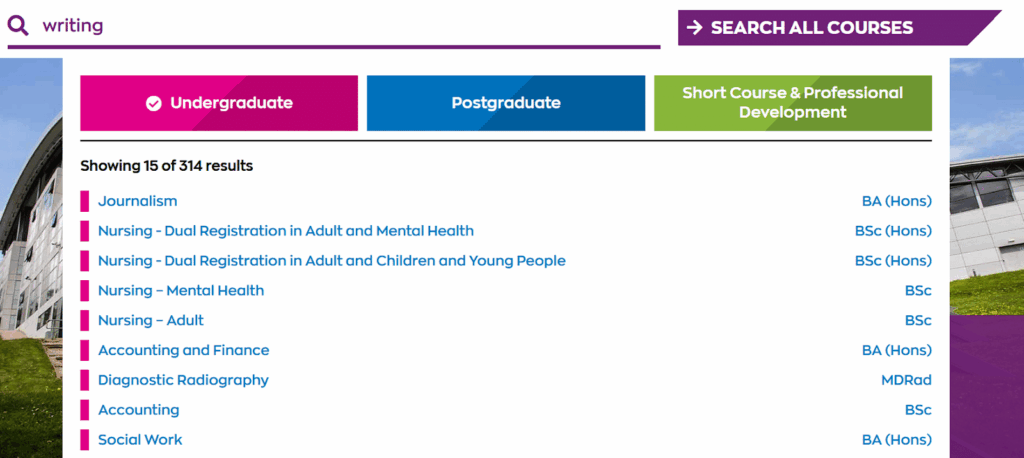Select the Nursing – Mental Health course

pos(180,291)
